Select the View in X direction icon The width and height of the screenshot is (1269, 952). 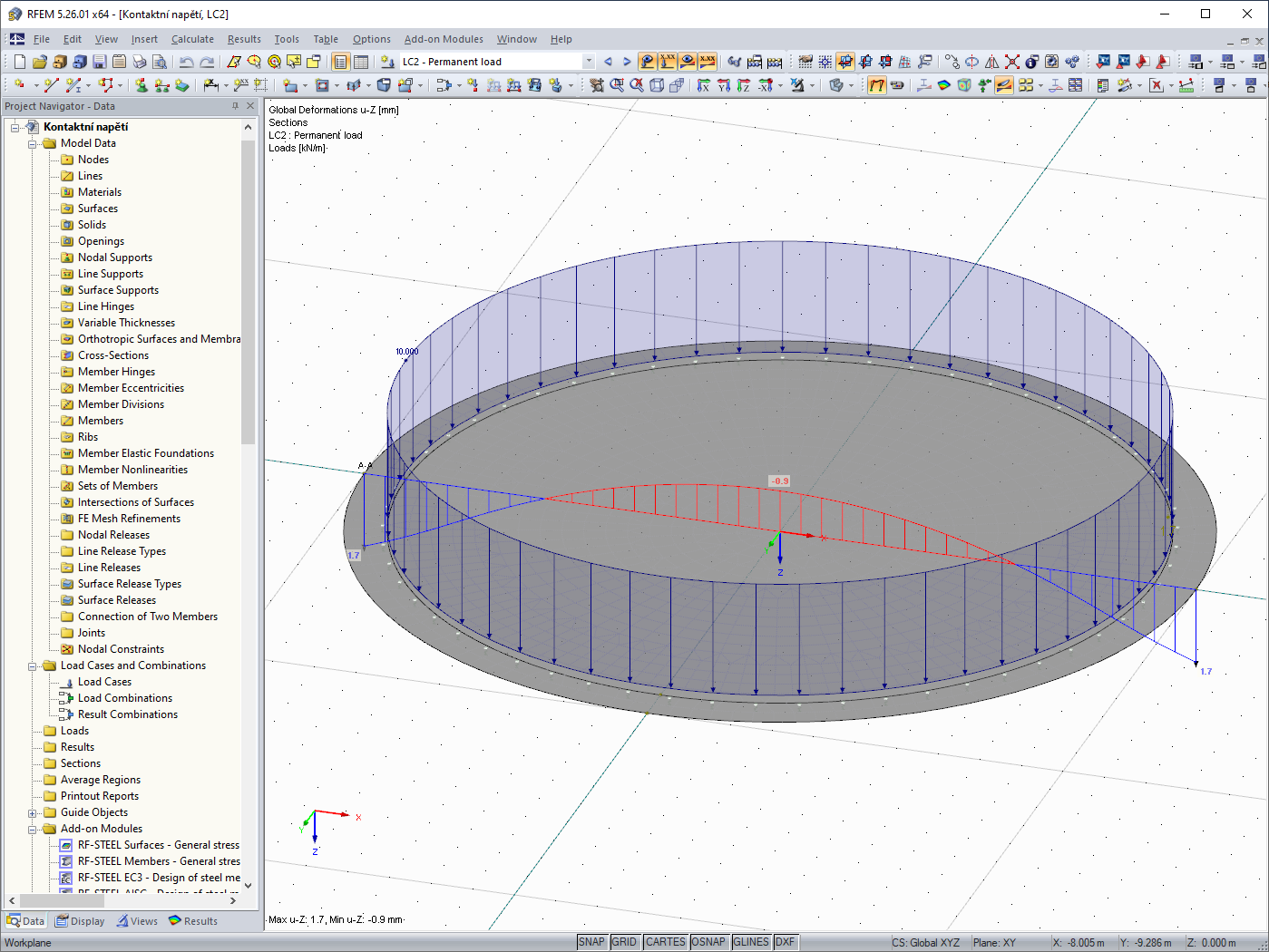click(703, 84)
